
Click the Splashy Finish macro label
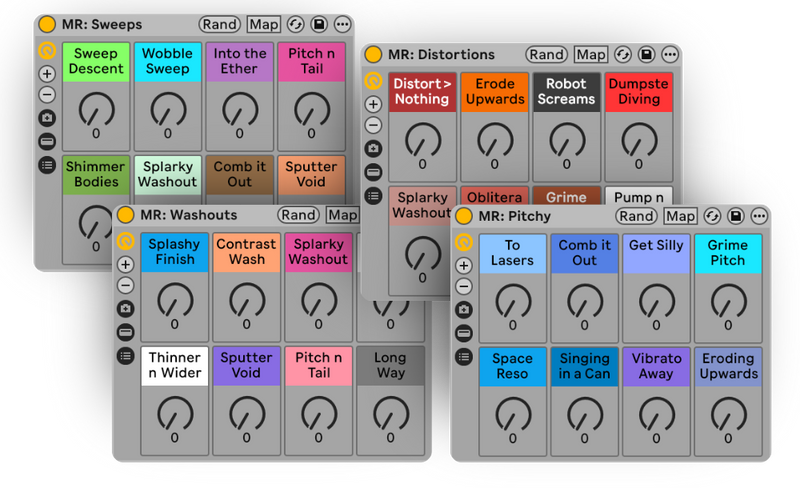pos(175,252)
